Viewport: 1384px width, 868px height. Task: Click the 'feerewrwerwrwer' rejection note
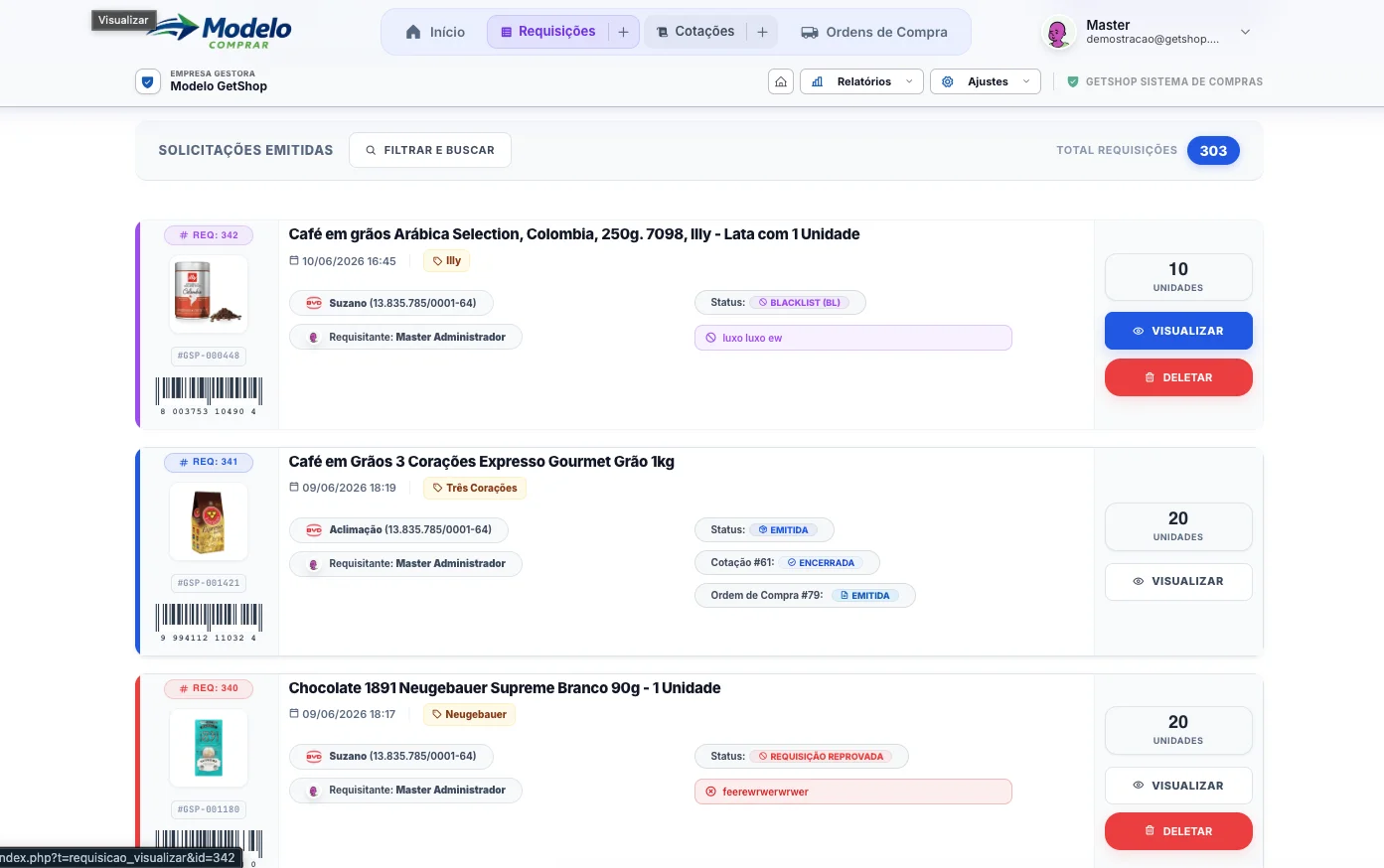click(x=853, y=792)
